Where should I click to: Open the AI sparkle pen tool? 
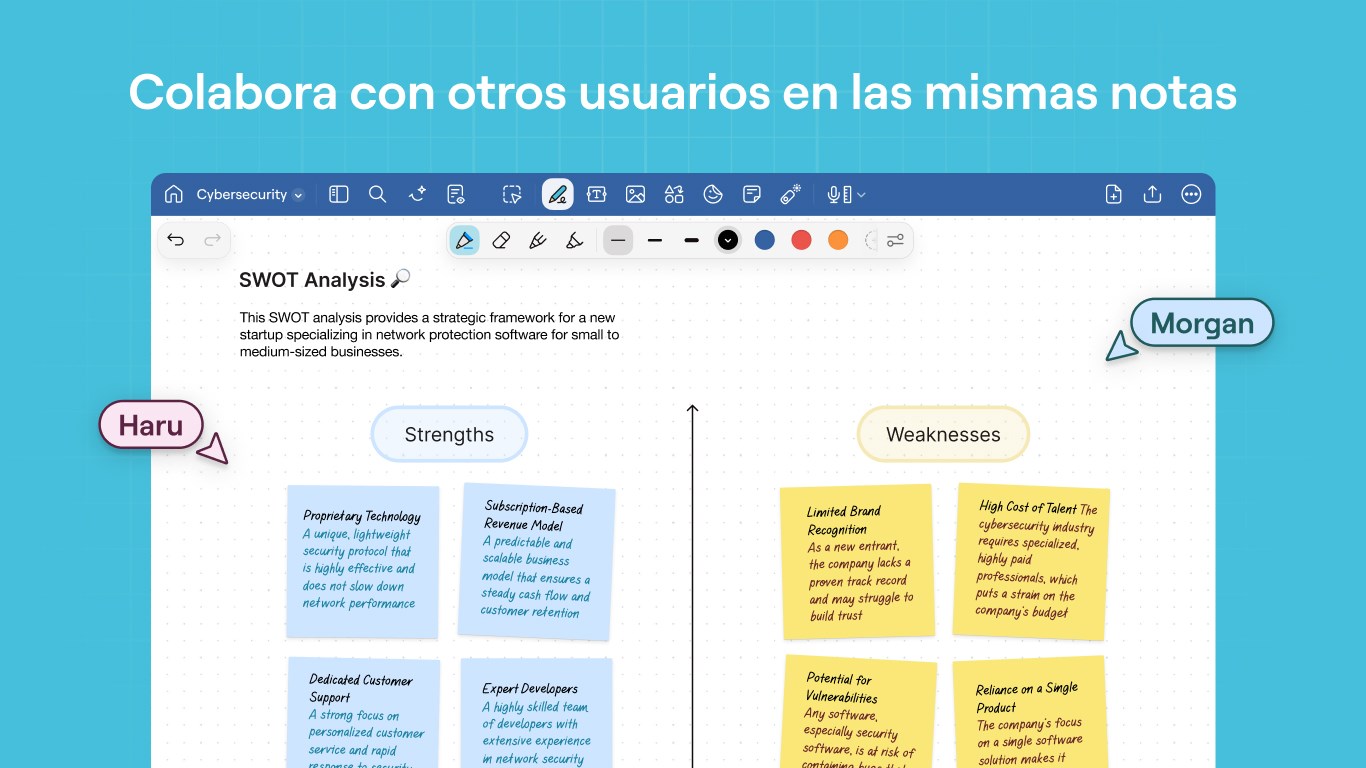418,194
